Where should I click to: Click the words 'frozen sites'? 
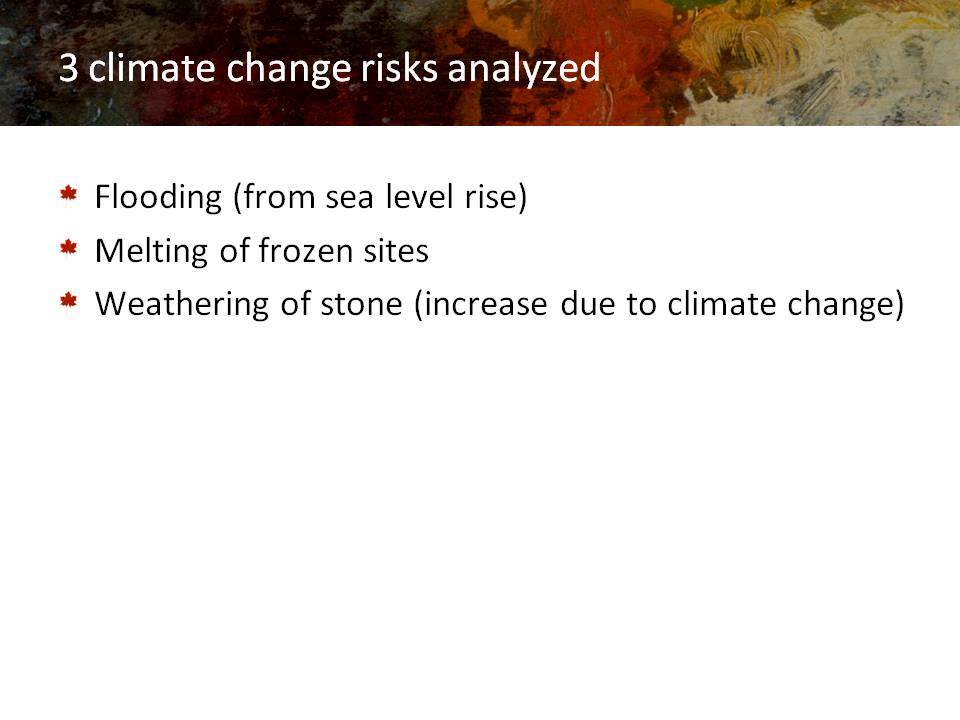[x=343, y=251]
